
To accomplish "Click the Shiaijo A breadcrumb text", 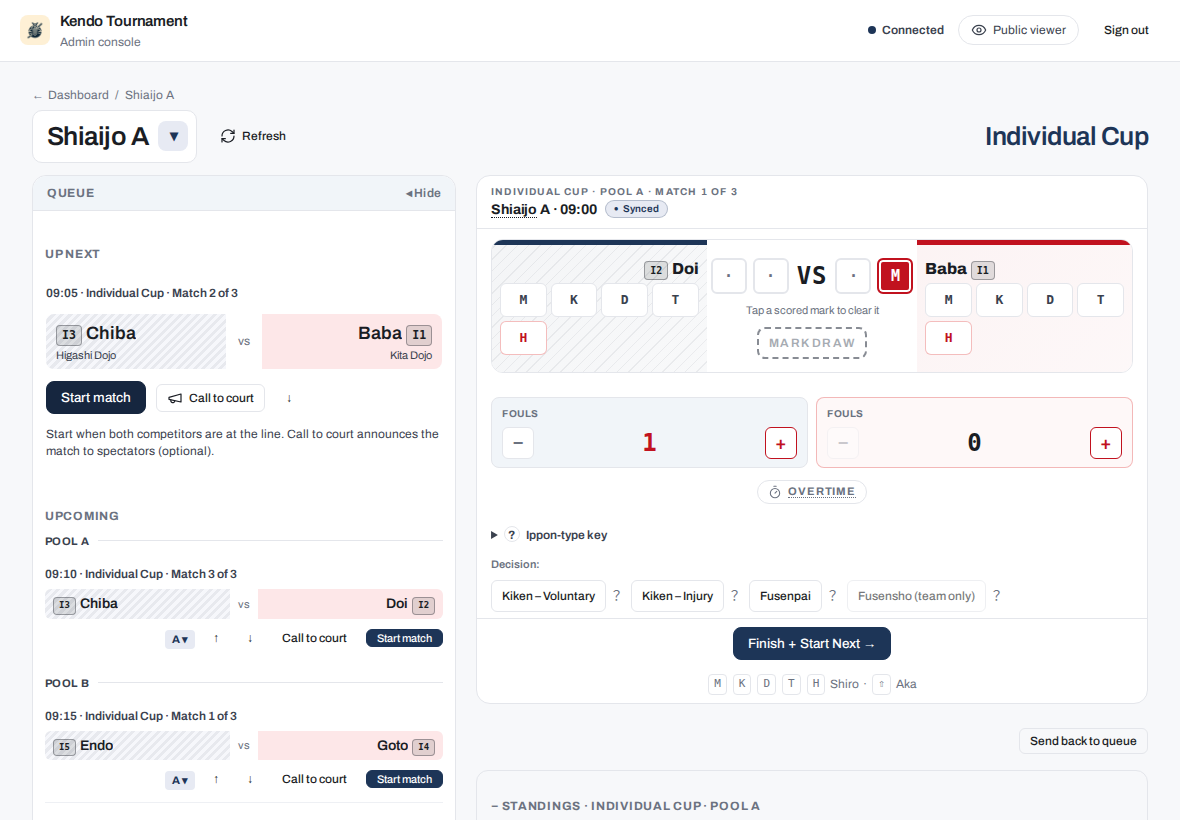I will [x=149, y=95].
